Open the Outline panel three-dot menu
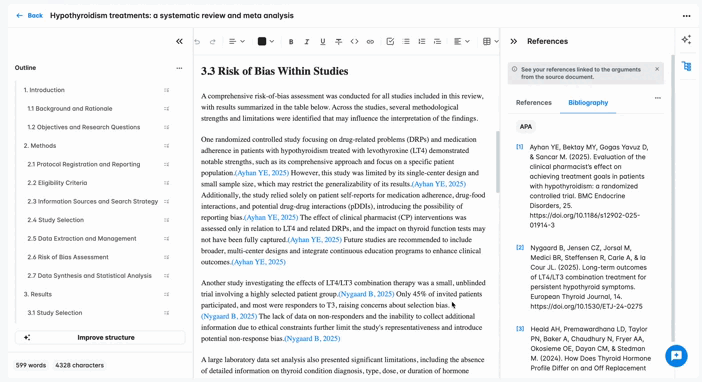The image size is (702, 382). tap(179, 68)
